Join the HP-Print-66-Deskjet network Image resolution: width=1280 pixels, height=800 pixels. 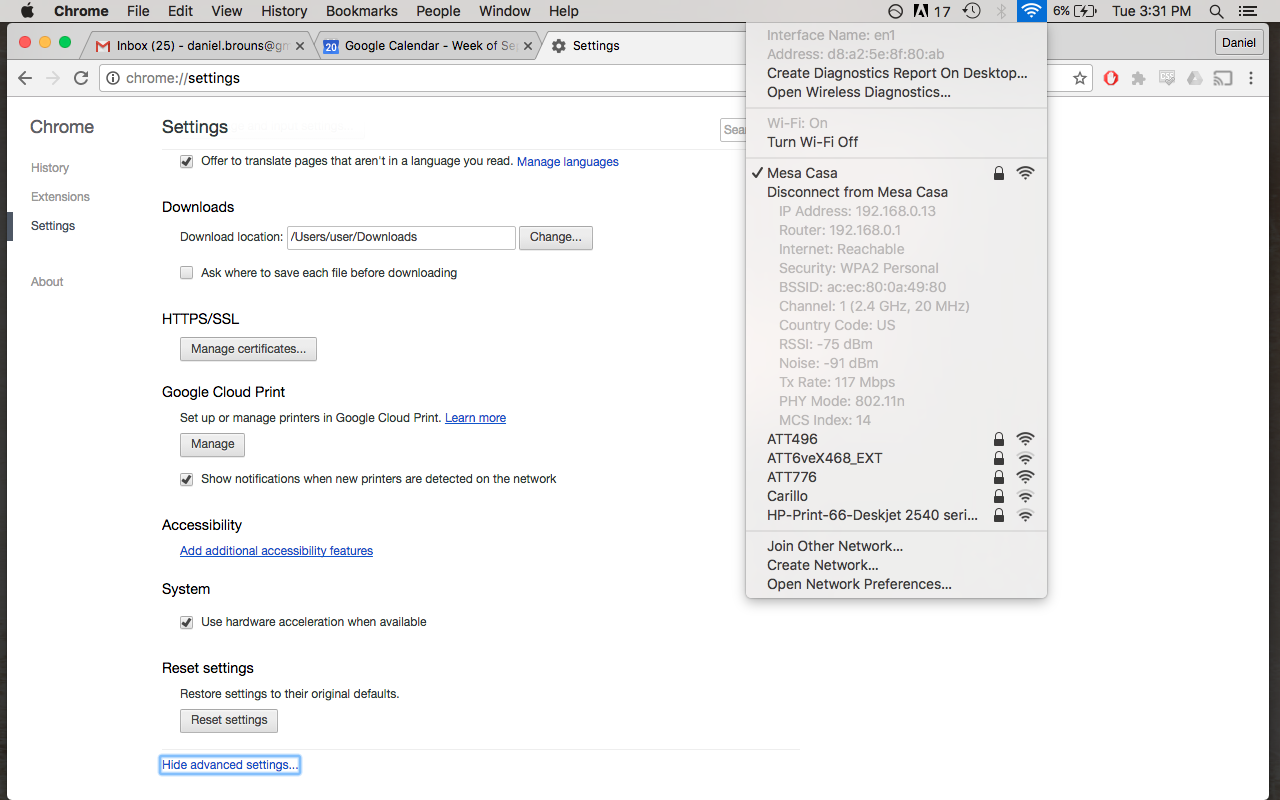[x=896, y=515]
